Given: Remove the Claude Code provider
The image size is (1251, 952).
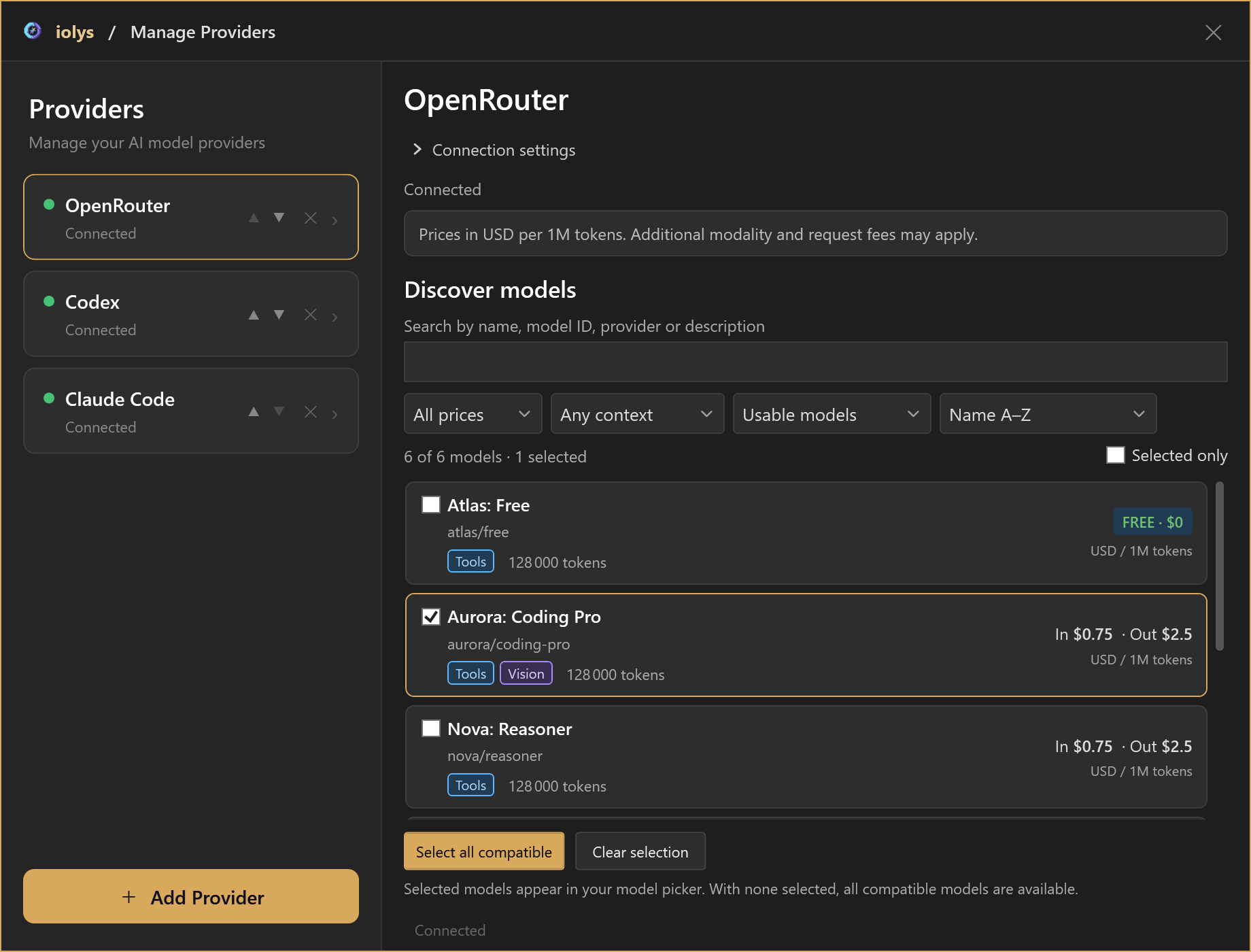Looking at the screenshot, I should (x=311, y=411).
